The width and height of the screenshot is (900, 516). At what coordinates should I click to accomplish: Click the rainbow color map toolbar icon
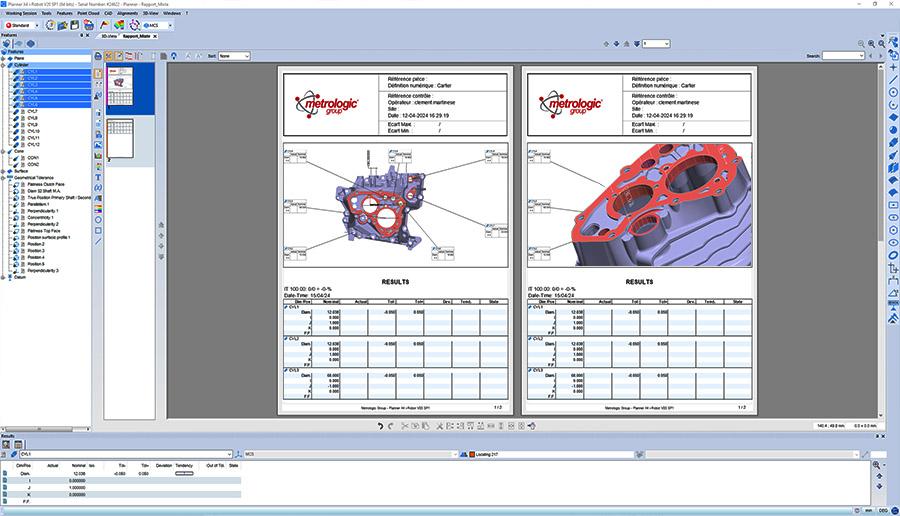[119, 25]
